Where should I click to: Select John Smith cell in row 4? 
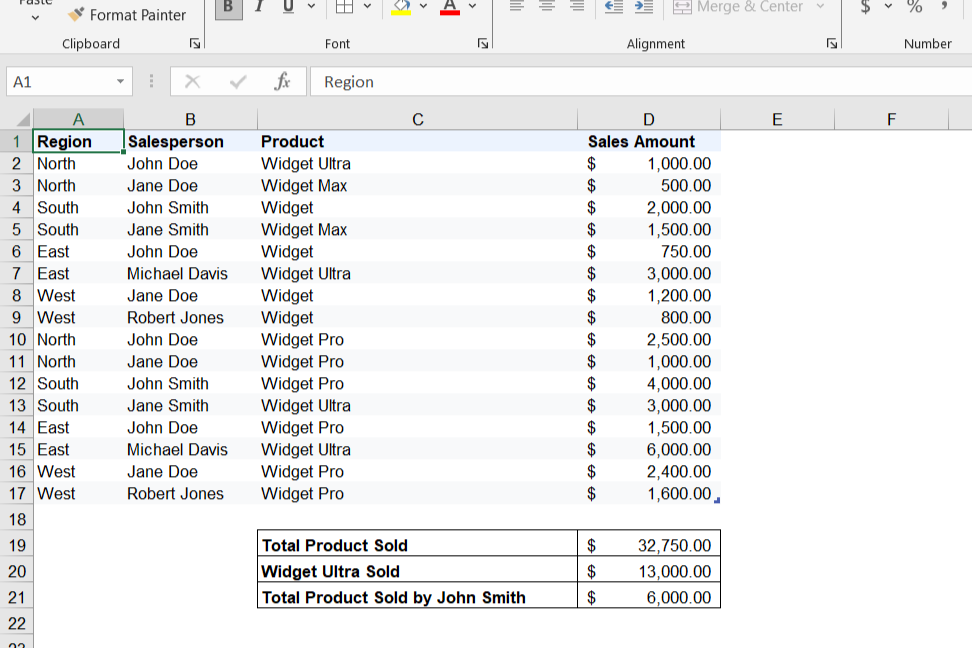click(x=190, y=208)
